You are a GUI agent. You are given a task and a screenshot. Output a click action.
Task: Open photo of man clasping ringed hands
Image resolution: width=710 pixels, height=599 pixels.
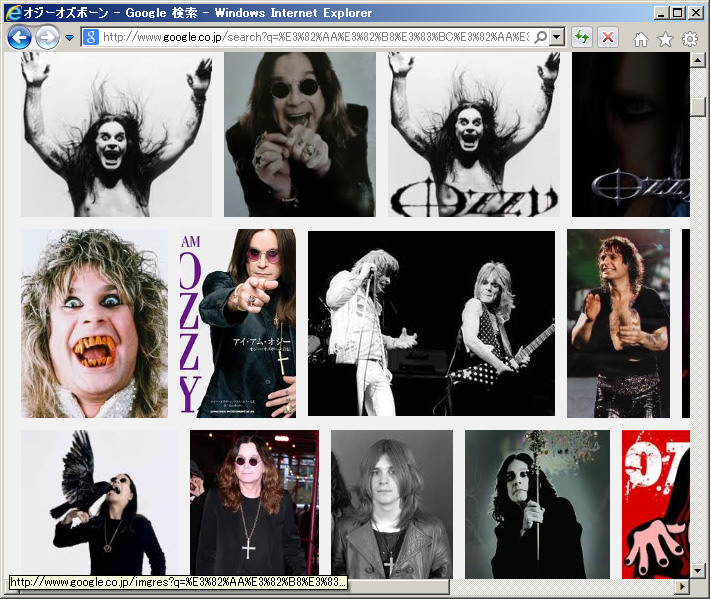click(x=300, y=134)
